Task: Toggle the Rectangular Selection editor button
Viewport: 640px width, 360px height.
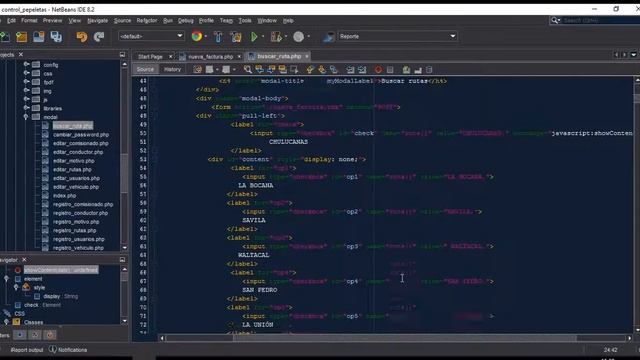Action: [294, 69]
